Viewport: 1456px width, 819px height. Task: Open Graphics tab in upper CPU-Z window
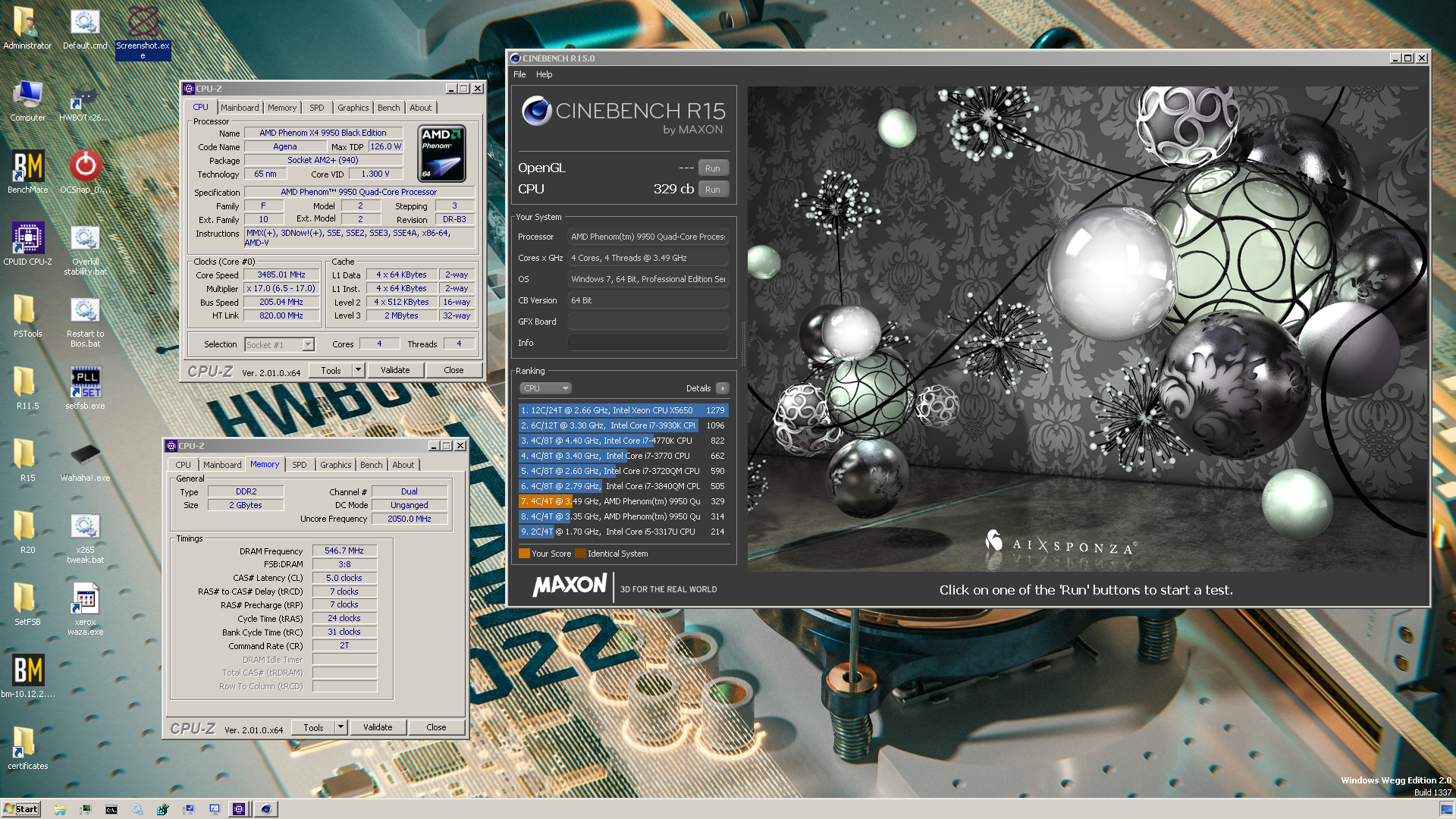click(x=353, y=108)
